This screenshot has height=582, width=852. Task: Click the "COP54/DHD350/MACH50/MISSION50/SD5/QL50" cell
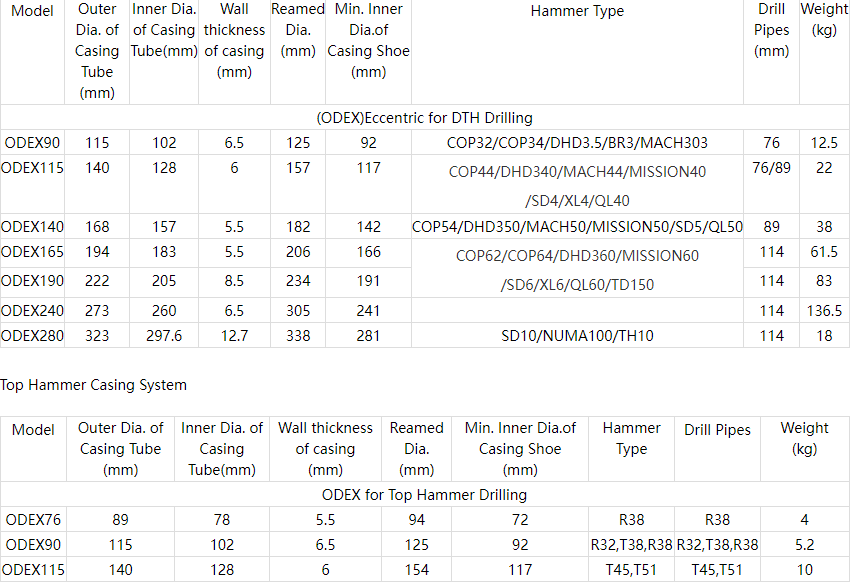[577, 227]
